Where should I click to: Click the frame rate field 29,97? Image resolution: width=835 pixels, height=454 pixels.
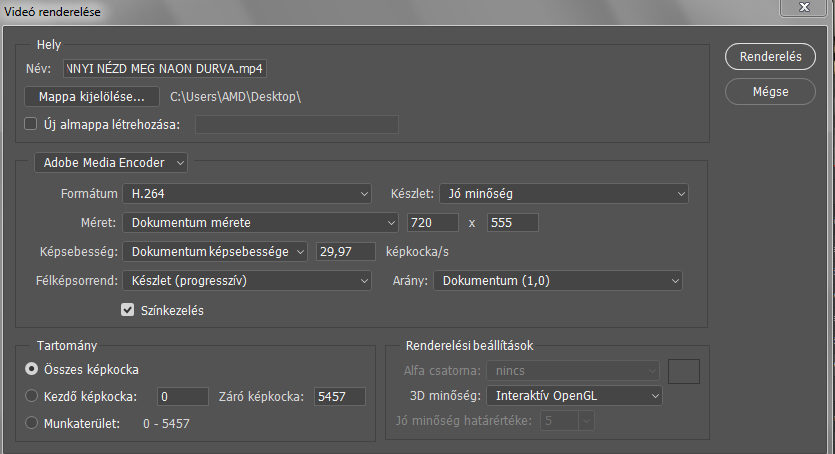(x=346, y=251)
